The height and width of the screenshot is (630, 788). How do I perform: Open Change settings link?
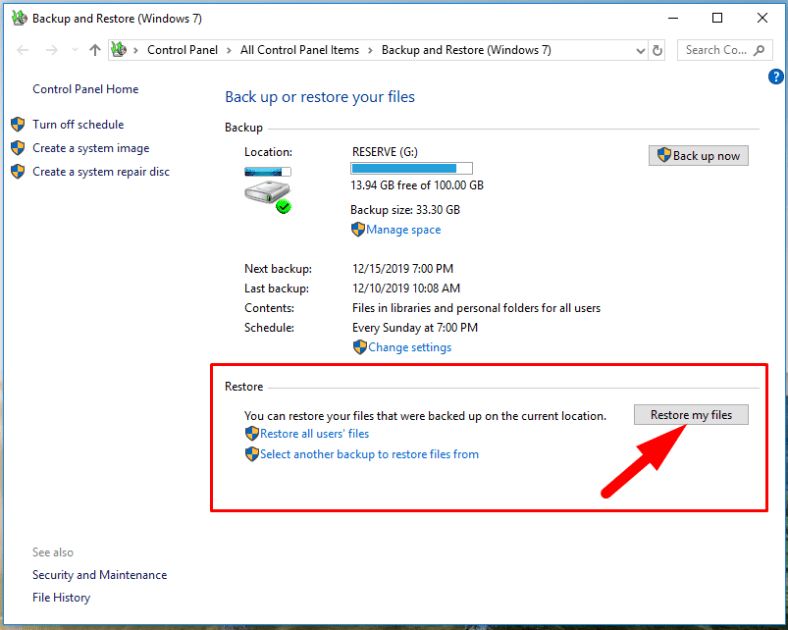coord(410,348)
